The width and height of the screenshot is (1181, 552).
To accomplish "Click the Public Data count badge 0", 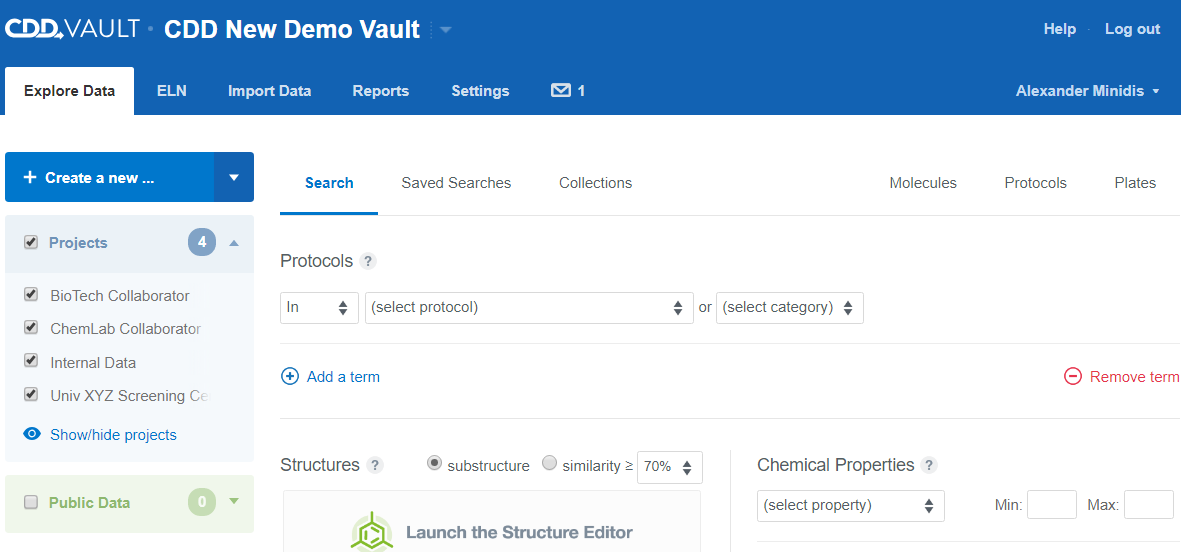I will click(202, 502).
